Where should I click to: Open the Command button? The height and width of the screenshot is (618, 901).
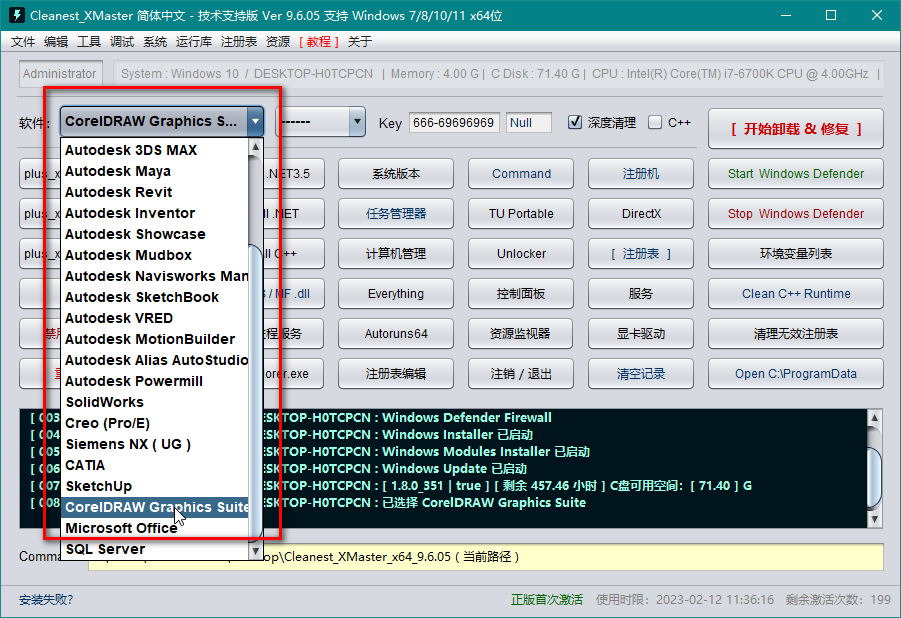pyautogui.click(x=521, y=174)
